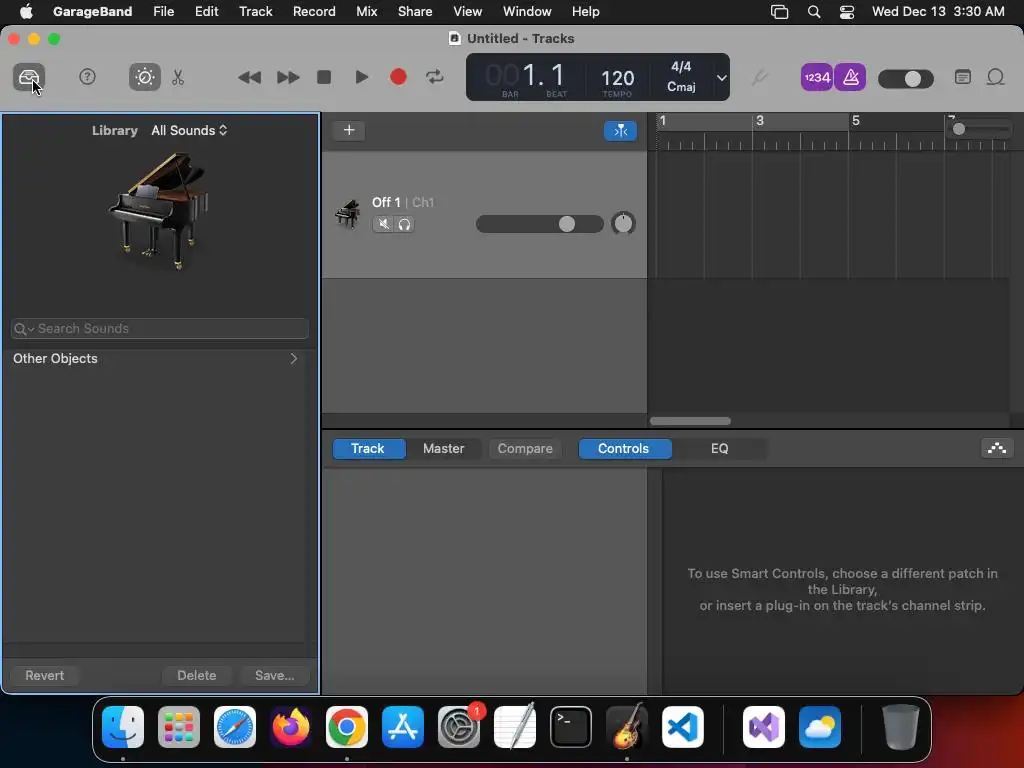Viewport: 1024px width, 768px height.
Task: Start recording with the red Record button
Action: coord(398,77)
